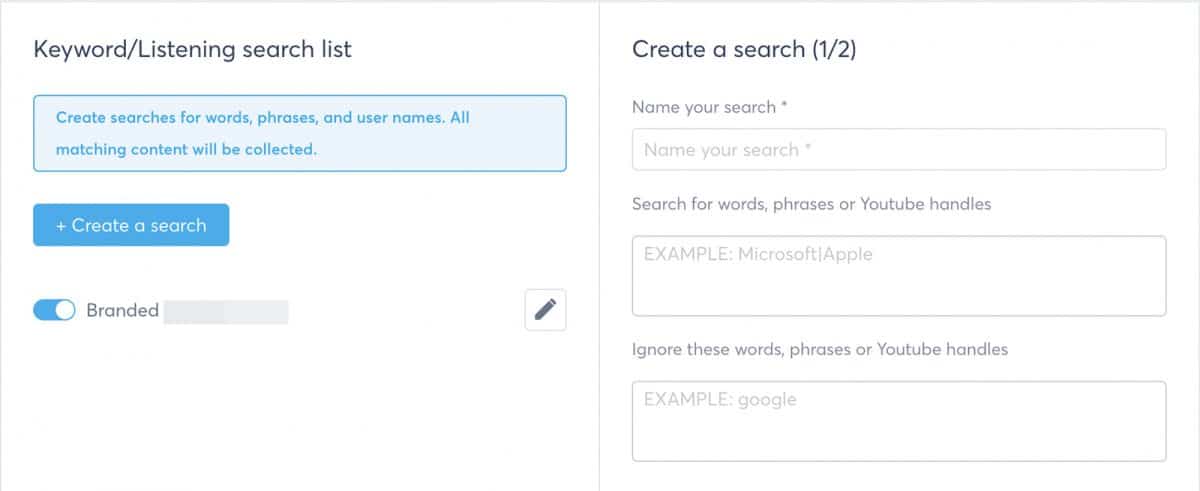Click the ignore words box showing google example
1200x491 pixels.
click(899, 421)
